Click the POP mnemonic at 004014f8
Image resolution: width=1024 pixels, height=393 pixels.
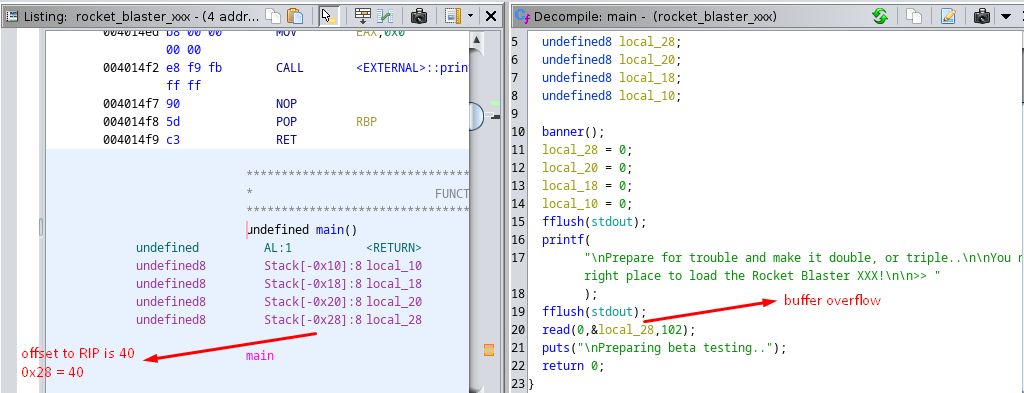[286, 121]
